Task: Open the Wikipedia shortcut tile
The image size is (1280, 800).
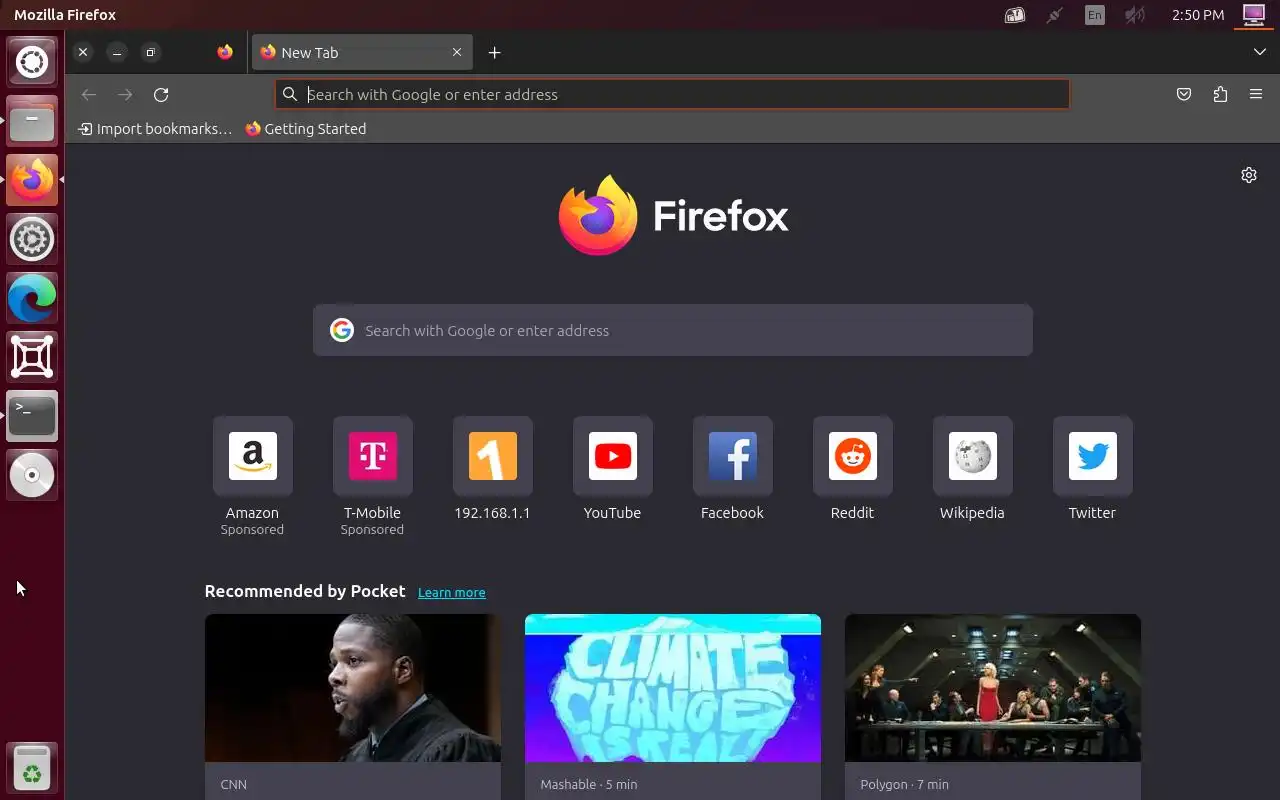Action: 973,456
